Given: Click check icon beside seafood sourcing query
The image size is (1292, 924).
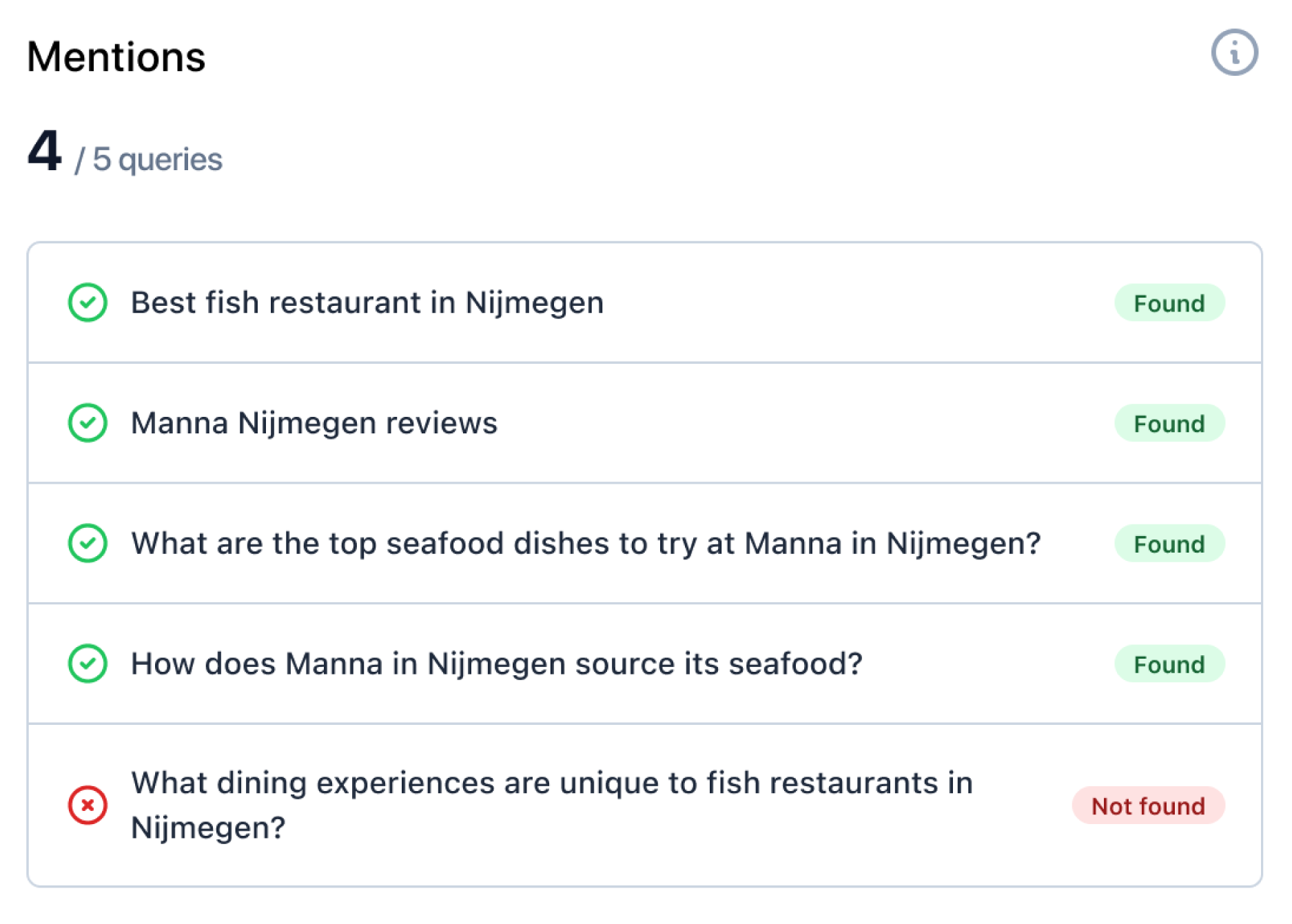Looking at the screenshot, I should click(x=88, y=664).
